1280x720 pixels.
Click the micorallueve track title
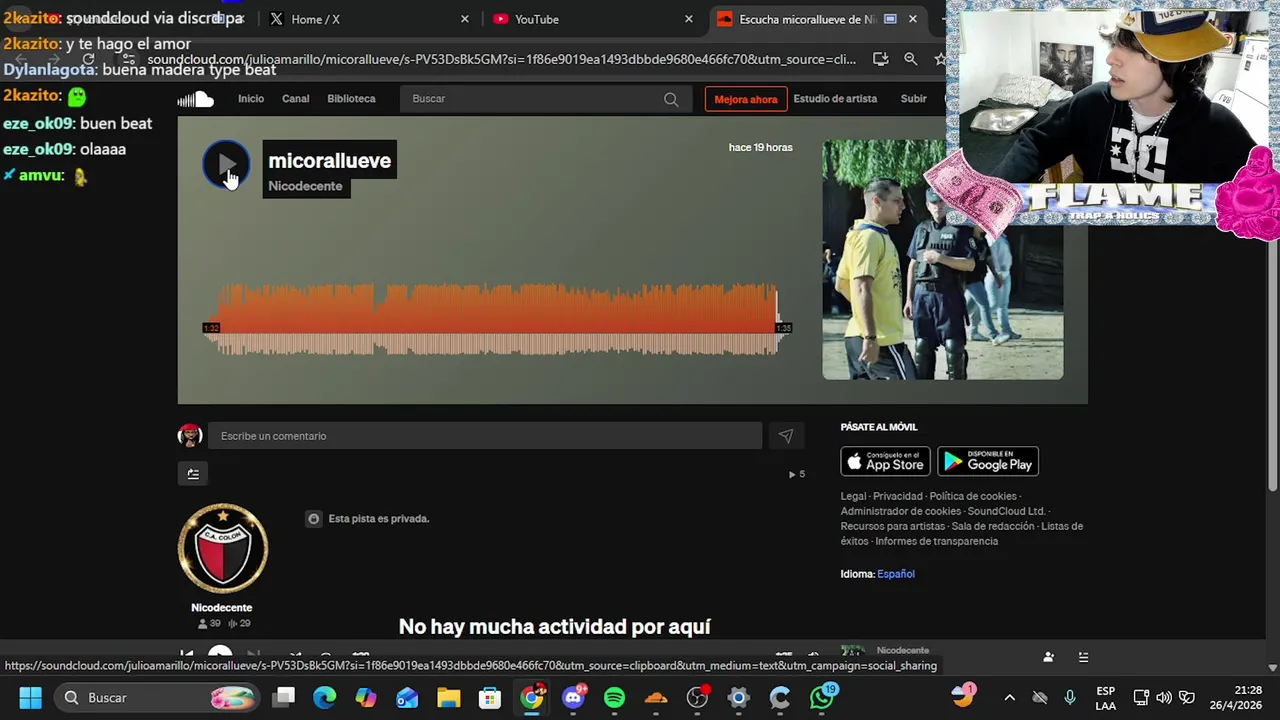pyautogui.click(x=329, y=160)
